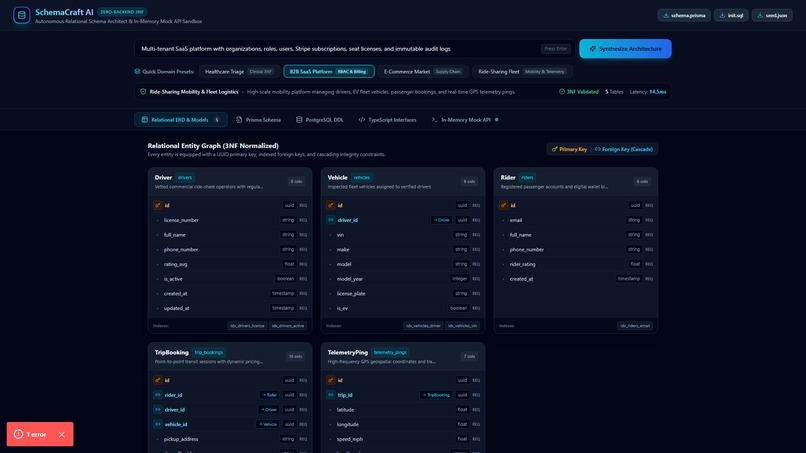
Task: Open the Relational ERD & Models tab
Action: click(180, 120)
